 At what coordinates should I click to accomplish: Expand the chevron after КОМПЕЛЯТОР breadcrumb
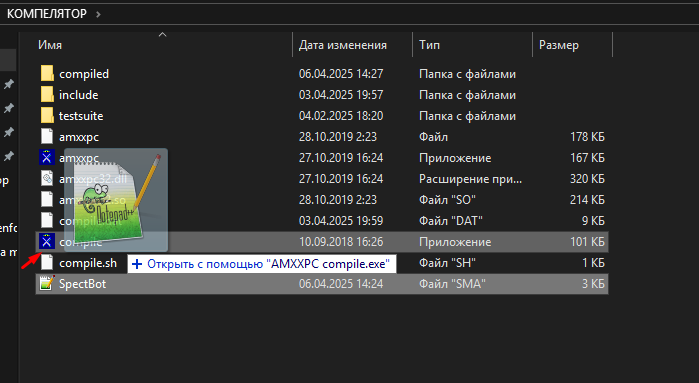(98, 14)
